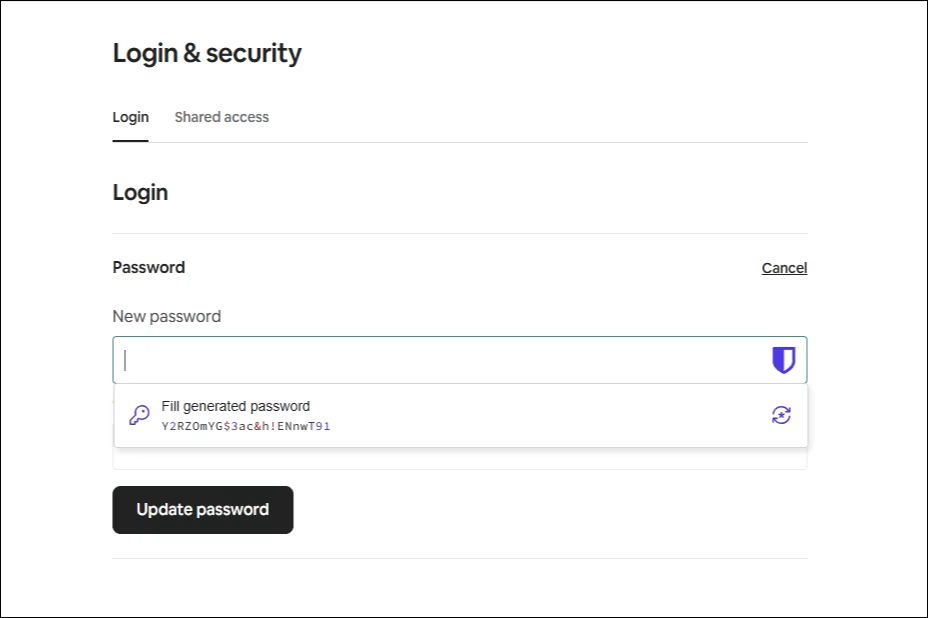Click inside the New password input field
This screenshot has height=618, width=928.
pos(400,359)
